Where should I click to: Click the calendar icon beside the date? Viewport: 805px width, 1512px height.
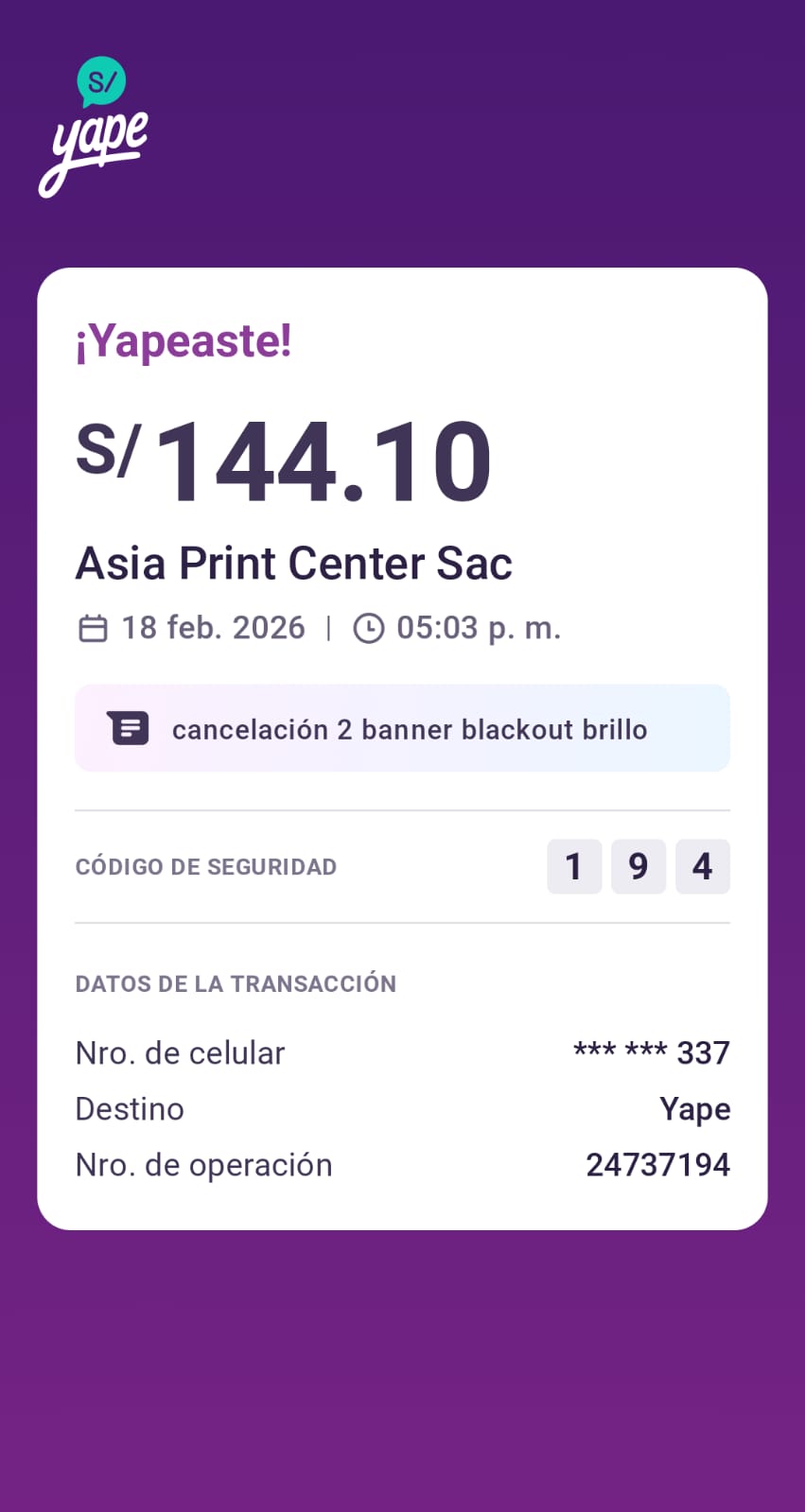[93, 628]
